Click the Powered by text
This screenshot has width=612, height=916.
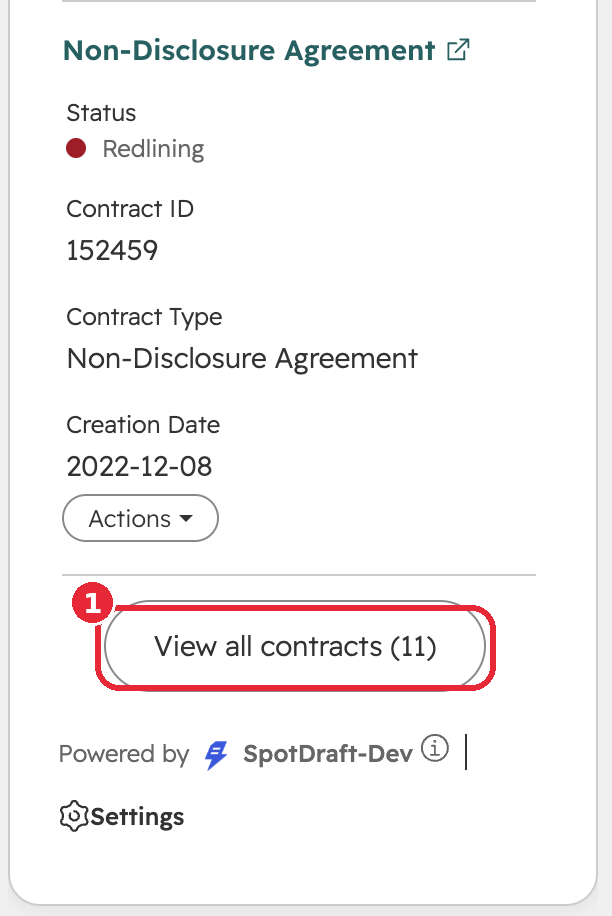124,754
